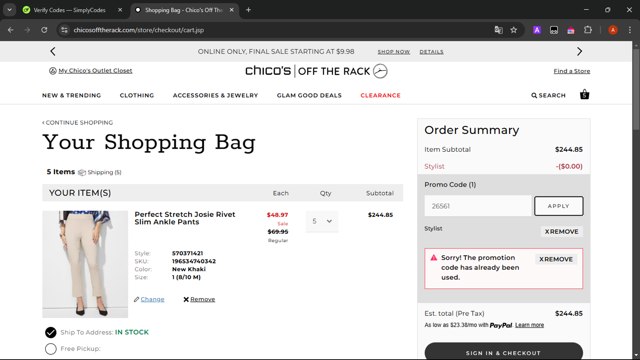Click the translate page icon
Image resolution: width=640 pixels, height=360 pixels.
498,30
